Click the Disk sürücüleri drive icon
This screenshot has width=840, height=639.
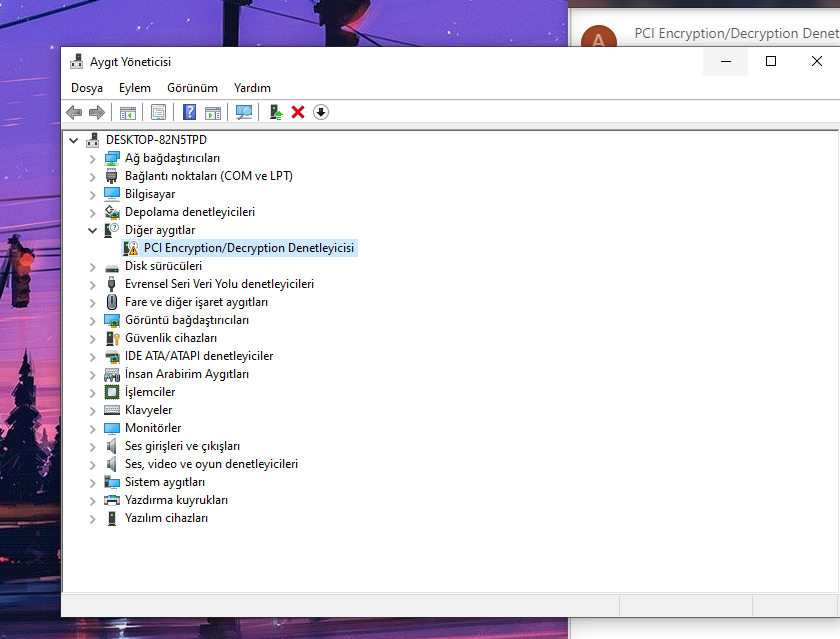click(x=112, y=267)
